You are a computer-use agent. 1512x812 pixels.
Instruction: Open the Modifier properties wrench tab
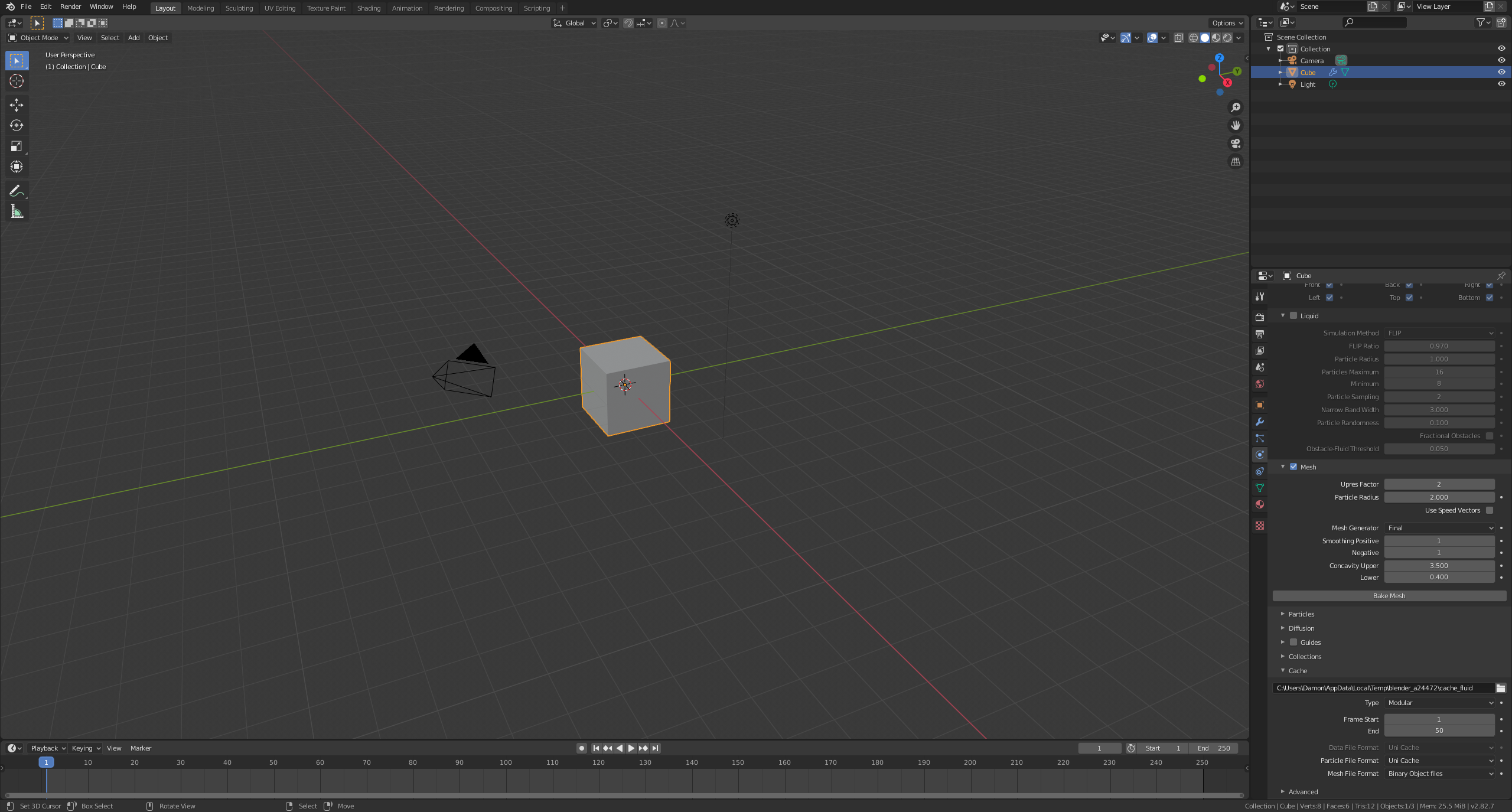(x=1260, y=422)
